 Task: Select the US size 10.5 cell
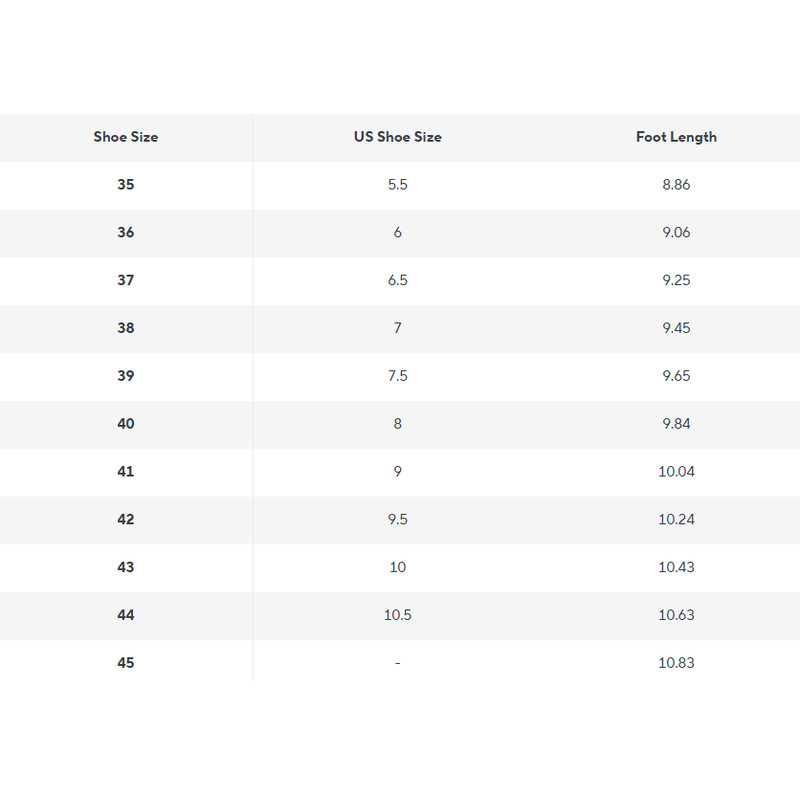pyautogui.click(x=397, y=615)
